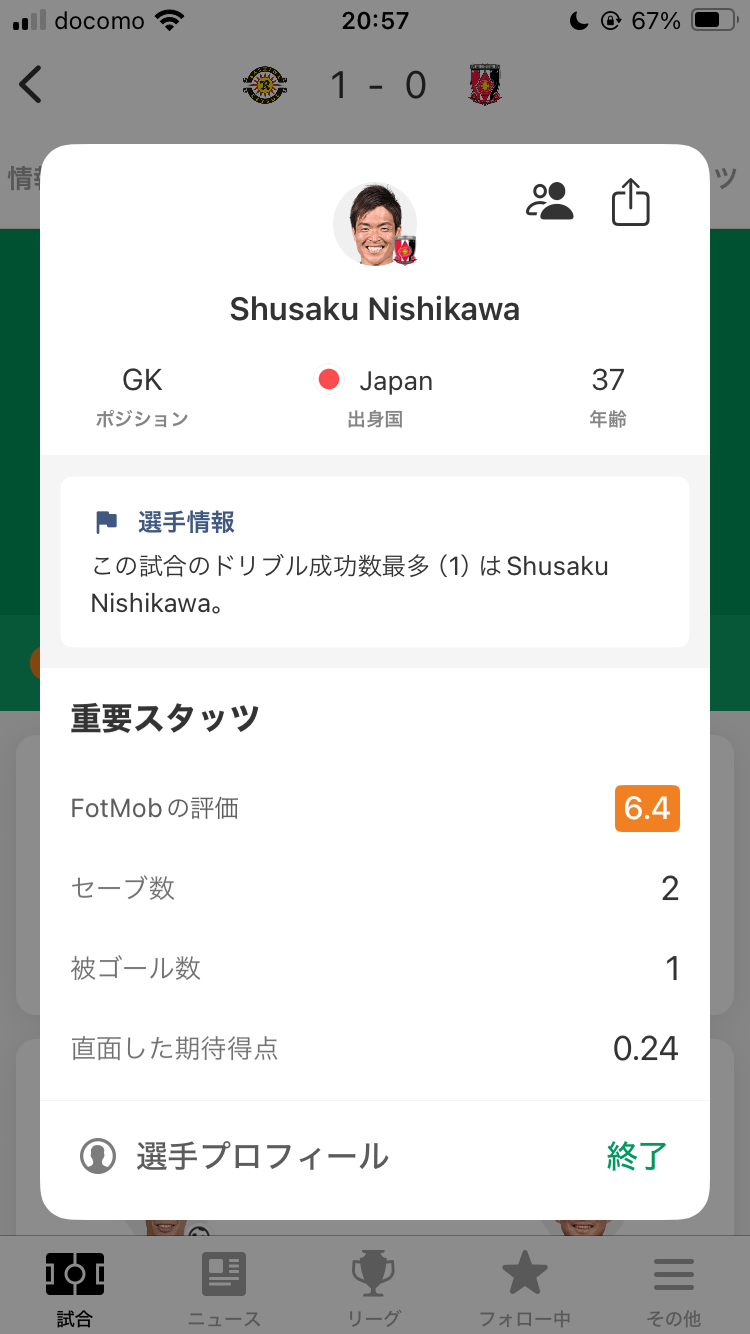
Task: Tap the red Japan flag circle
Action: tap(329, 380)
